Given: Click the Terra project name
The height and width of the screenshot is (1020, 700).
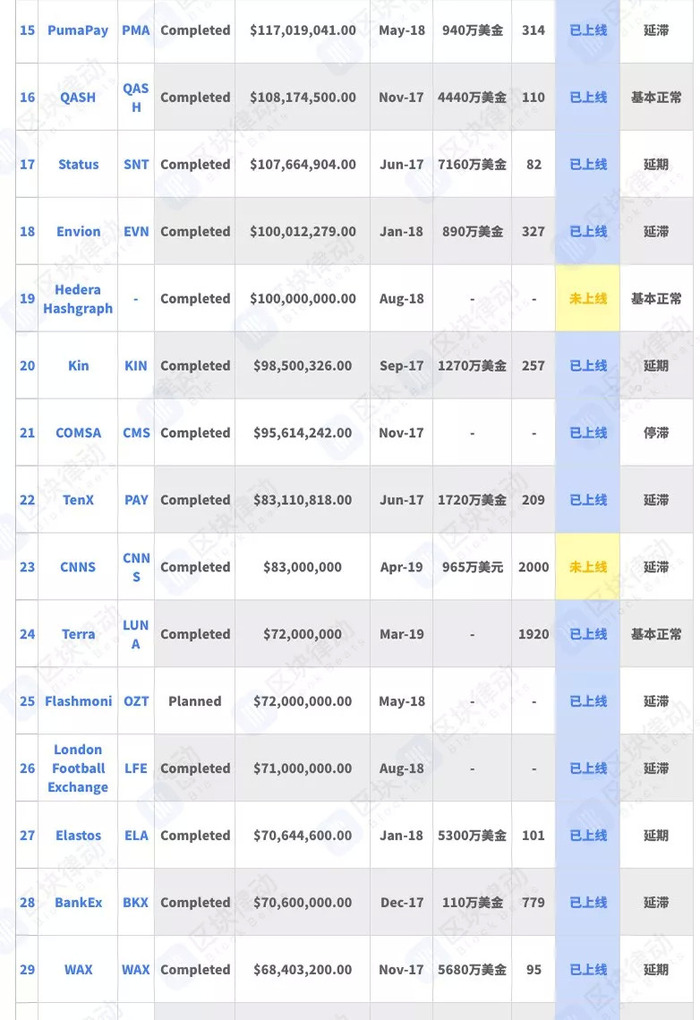Looking at the screenshot, I should [x=78, y=634].
